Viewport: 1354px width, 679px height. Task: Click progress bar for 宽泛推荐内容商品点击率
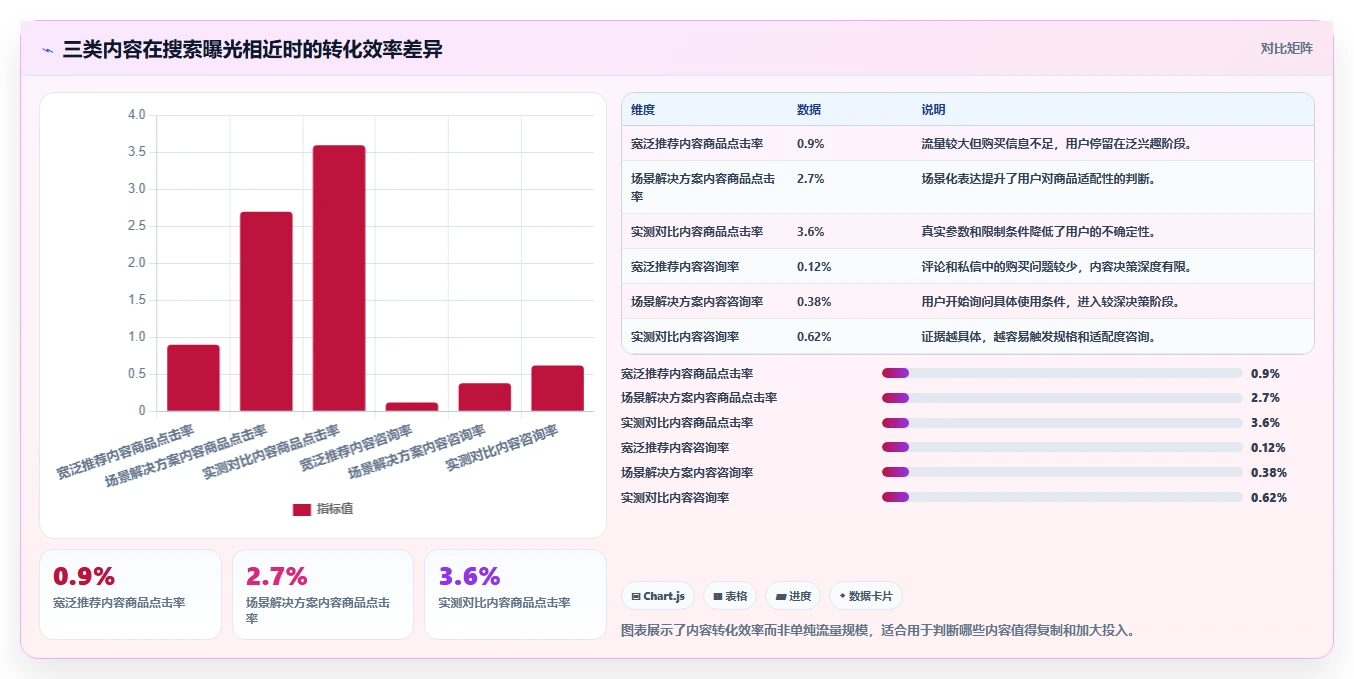(x=1062, y=374)
